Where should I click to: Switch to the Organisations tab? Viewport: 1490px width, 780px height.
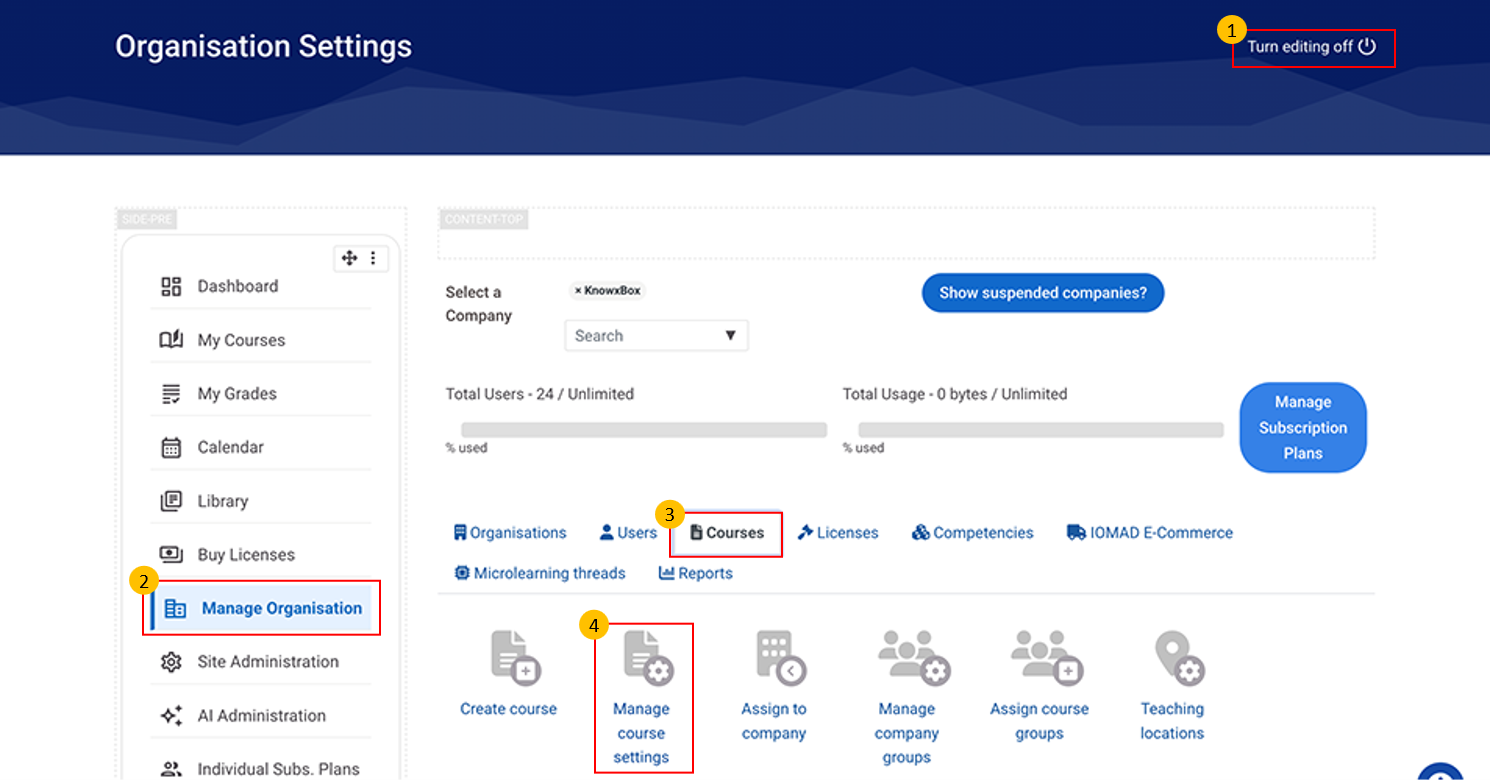point(510,533)
